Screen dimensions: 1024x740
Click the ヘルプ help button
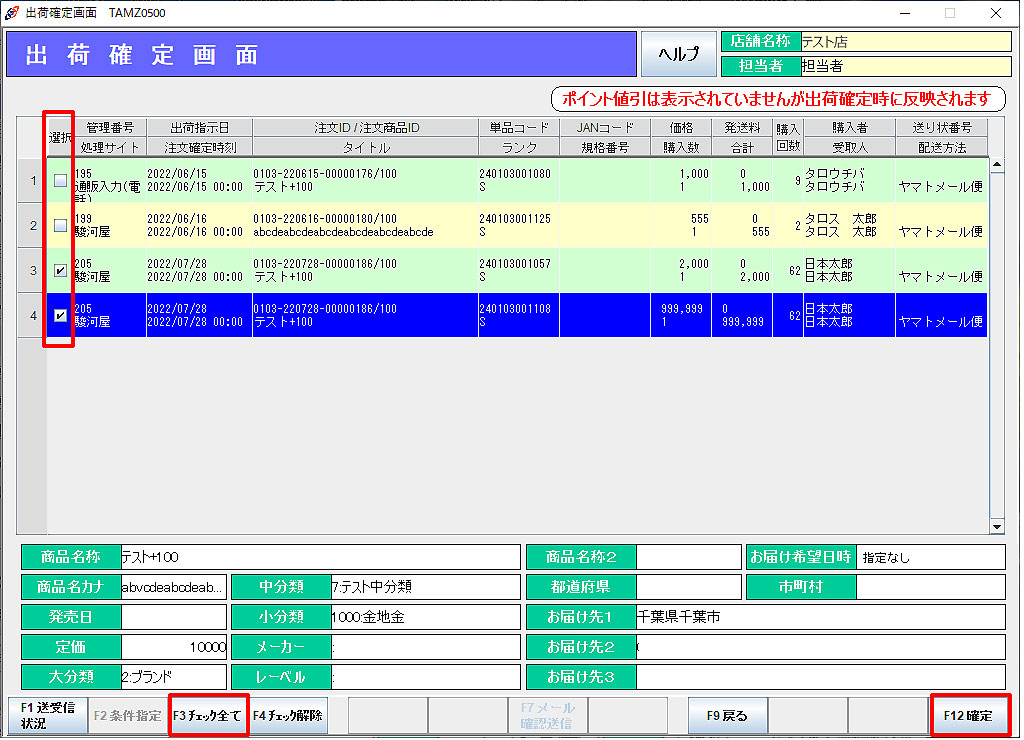click(678, 54)
